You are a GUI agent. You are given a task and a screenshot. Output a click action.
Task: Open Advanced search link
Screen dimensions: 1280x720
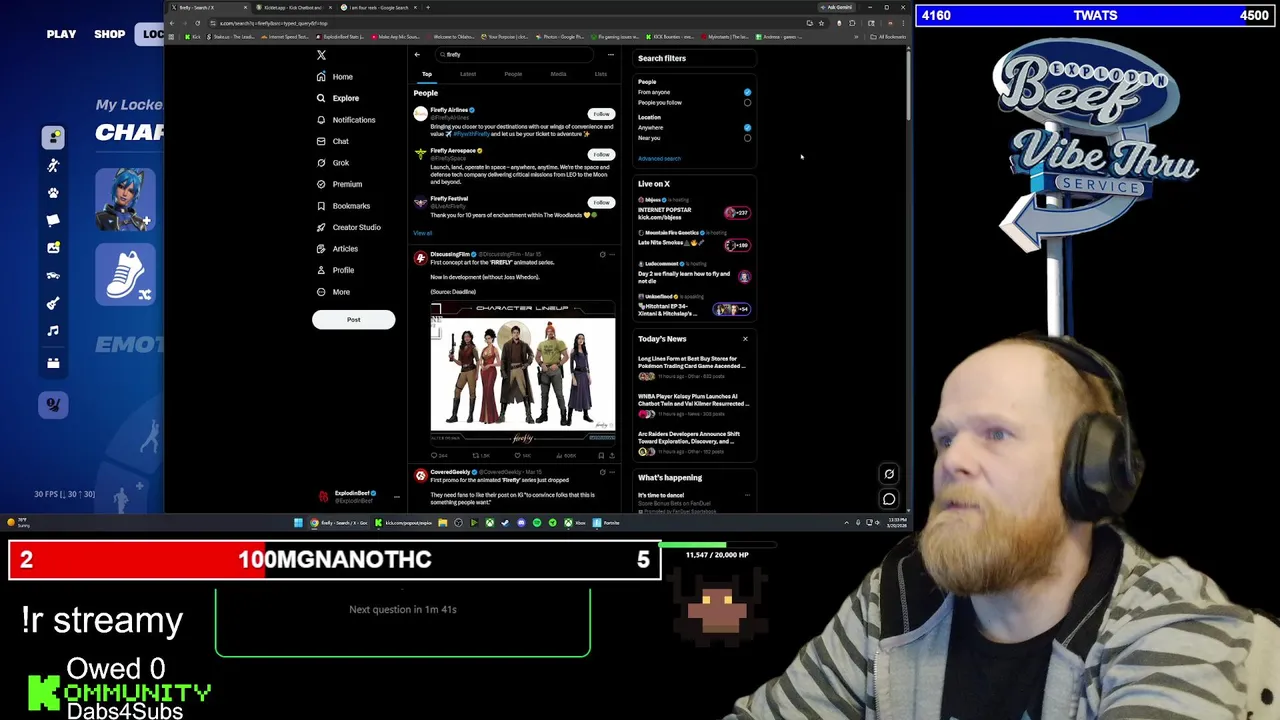[x=659, y=159]
